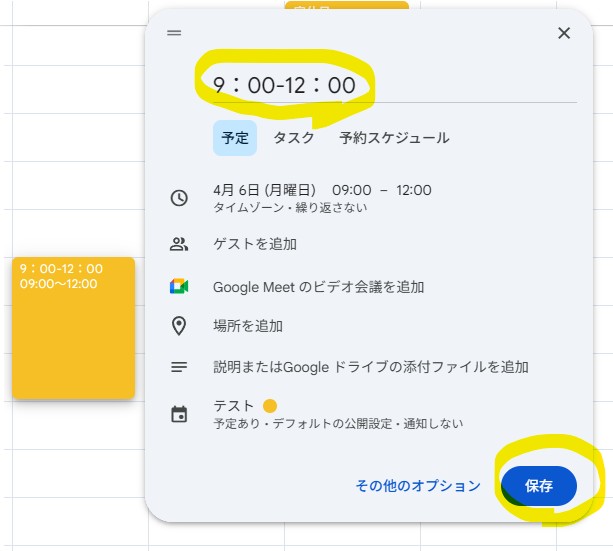Image resolution: width=613 pixels, height=551 pixels.
Task: Select the 予定 tab
Action: [235, 138]
